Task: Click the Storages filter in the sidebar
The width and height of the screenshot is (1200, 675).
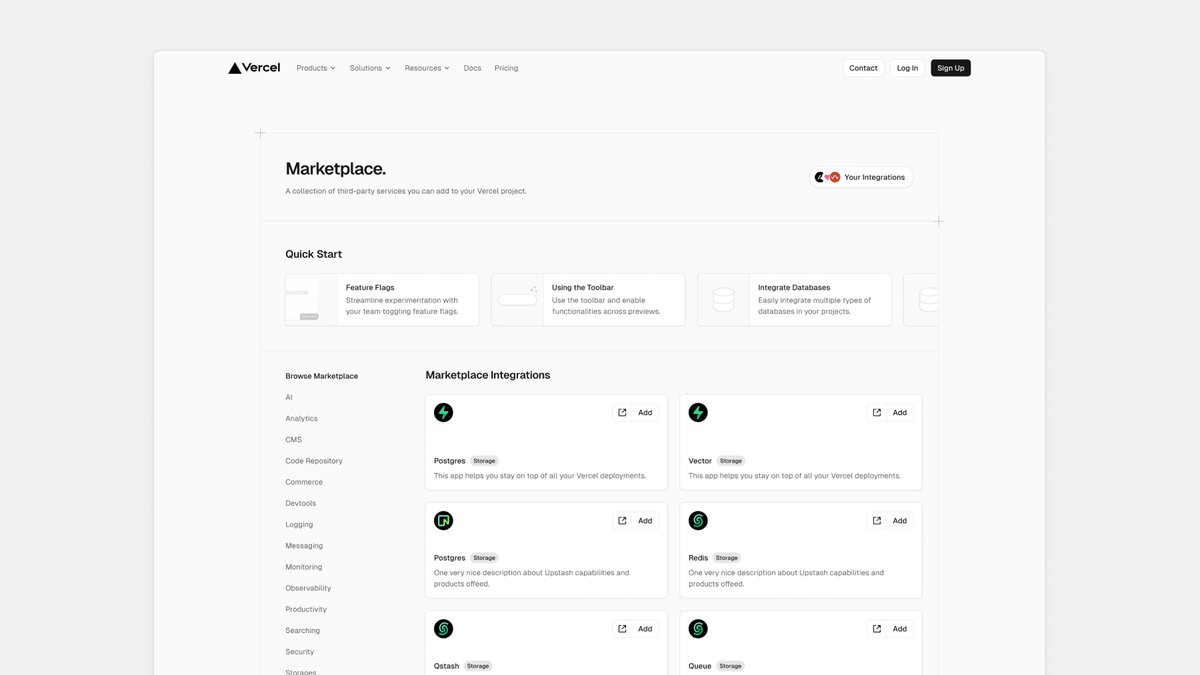Action: click(300, 671)
